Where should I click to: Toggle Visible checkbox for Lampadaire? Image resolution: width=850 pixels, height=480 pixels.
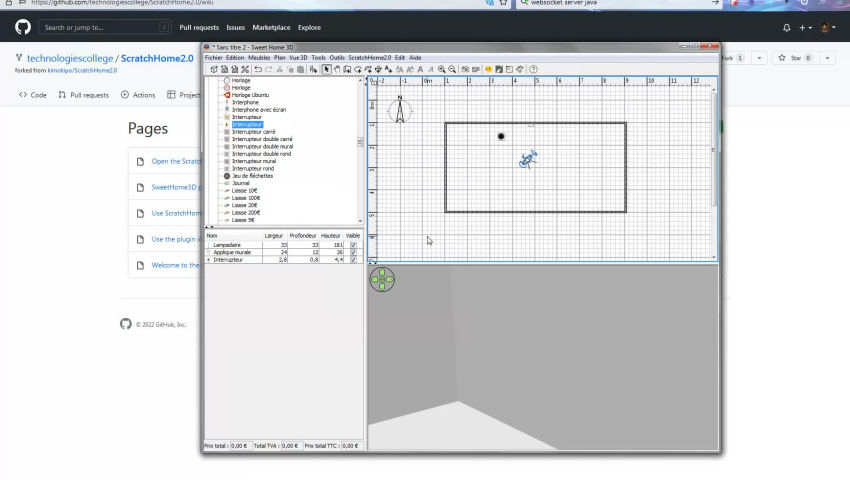tap(353, 245)
